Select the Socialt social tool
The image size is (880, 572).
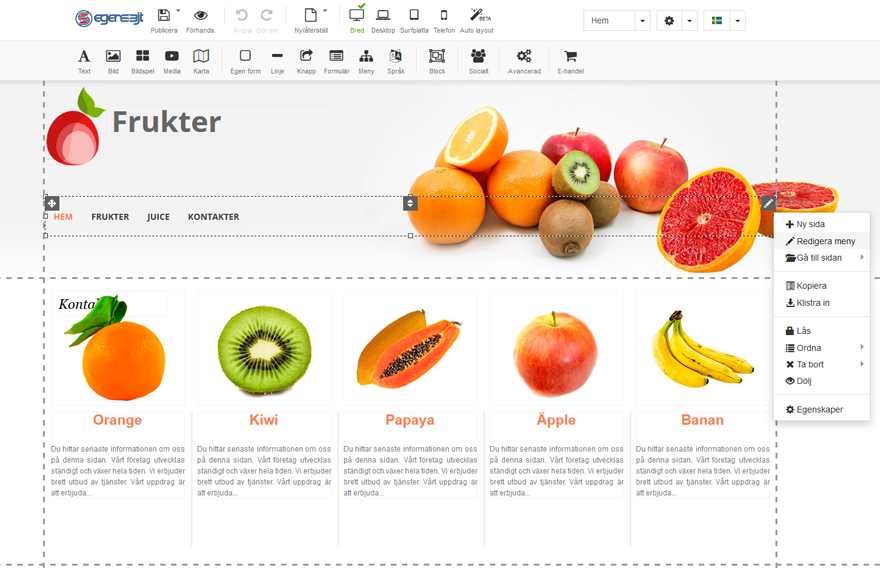point(479,61)
